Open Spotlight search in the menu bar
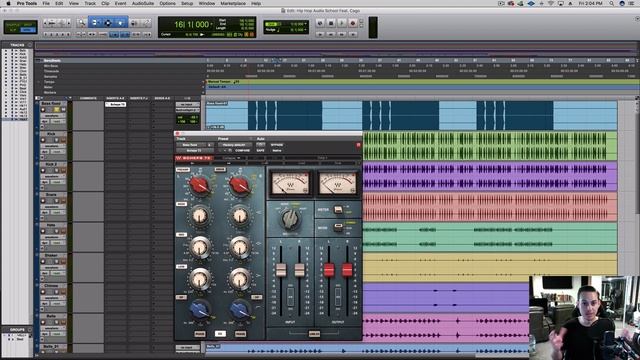 pyautogui.click(x=611, y=3)
